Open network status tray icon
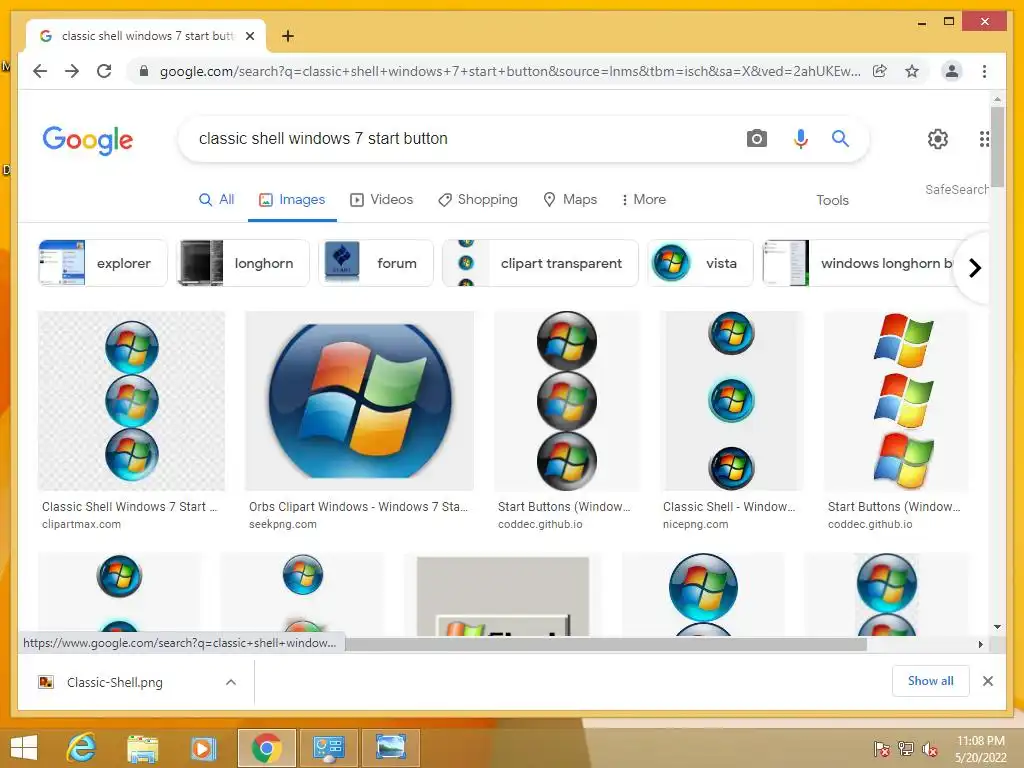The width and height of the screenshot is (1024, 768). coord(906,748)
